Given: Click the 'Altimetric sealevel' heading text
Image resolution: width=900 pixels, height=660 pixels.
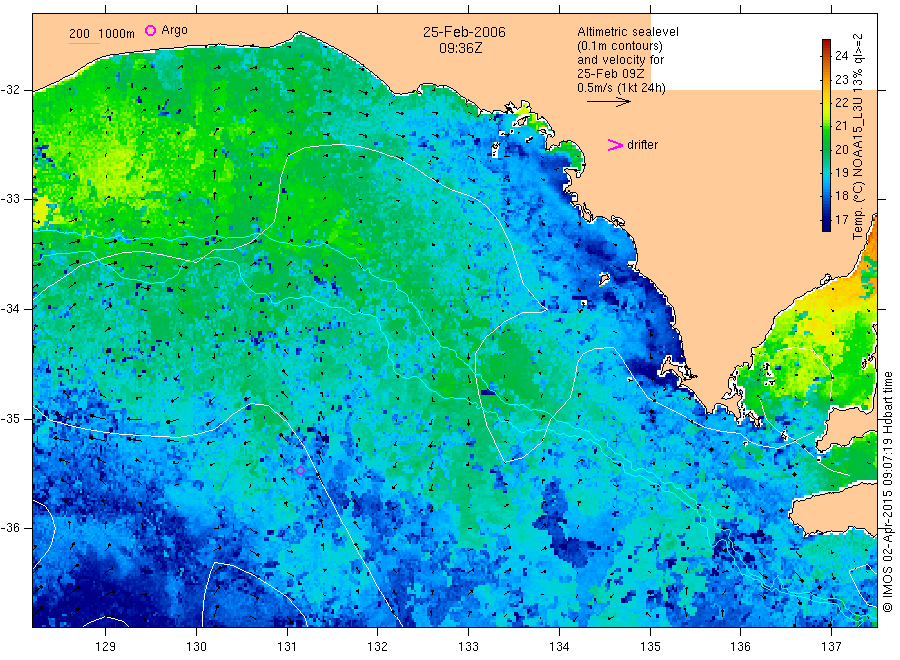Looking at the screenshot, I should (628, 32).
